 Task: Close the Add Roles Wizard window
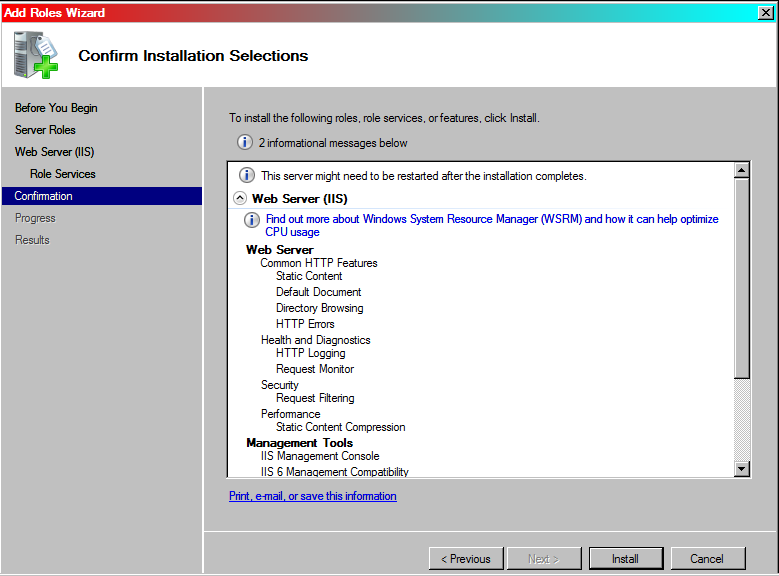tap(766, 12)
